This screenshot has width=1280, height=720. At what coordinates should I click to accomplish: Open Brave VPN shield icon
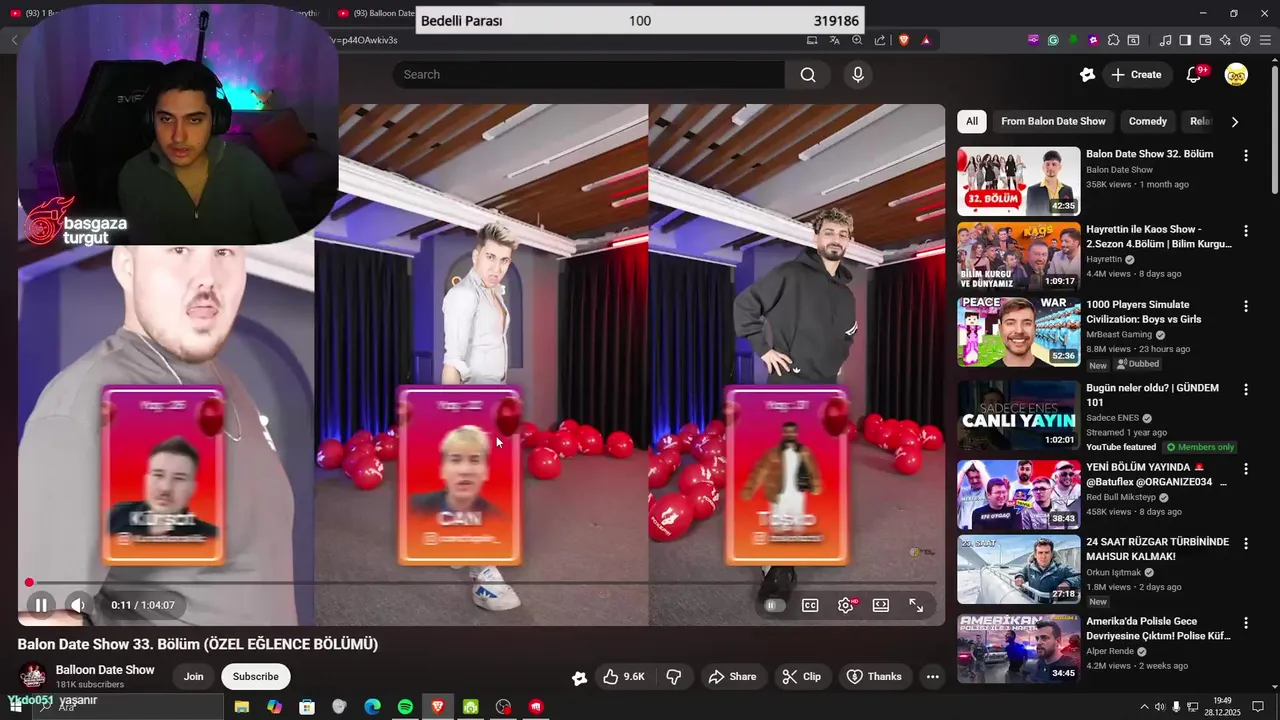coord(1245,40)
